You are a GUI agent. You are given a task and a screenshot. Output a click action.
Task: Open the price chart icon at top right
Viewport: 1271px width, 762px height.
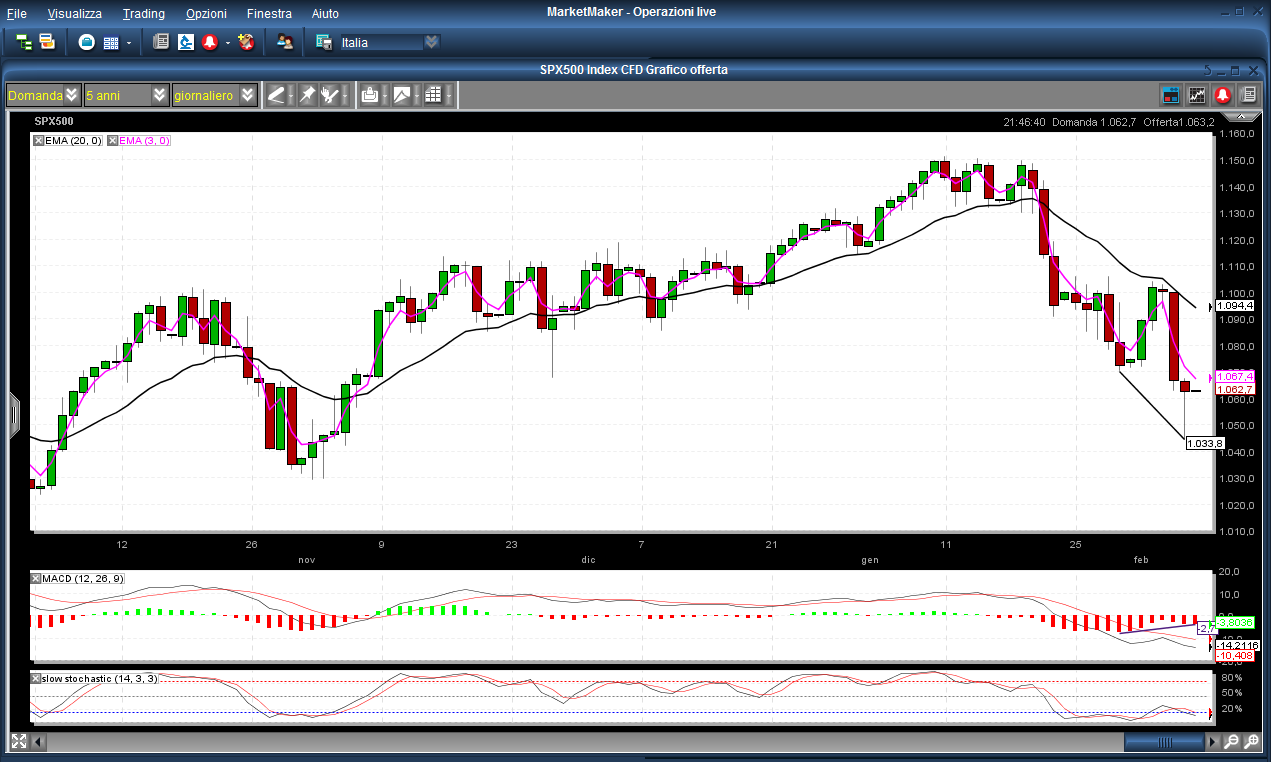(1196, 95)
